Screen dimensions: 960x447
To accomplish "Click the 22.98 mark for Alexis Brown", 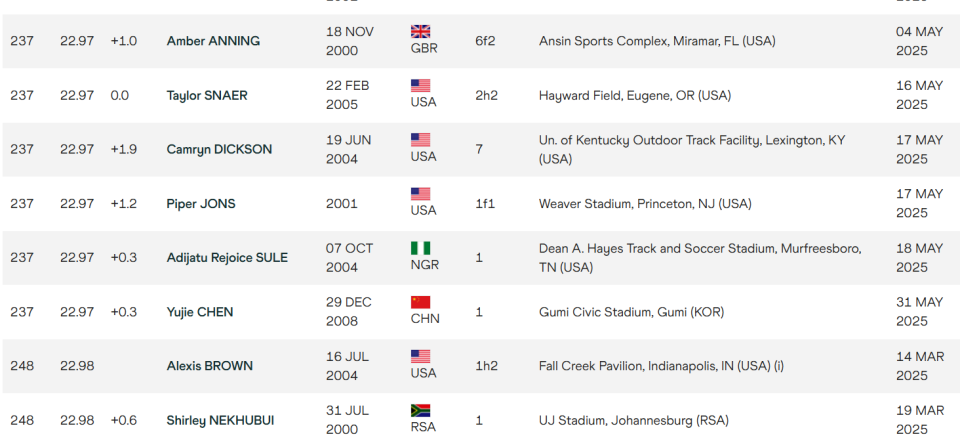I will click(77, 366).
